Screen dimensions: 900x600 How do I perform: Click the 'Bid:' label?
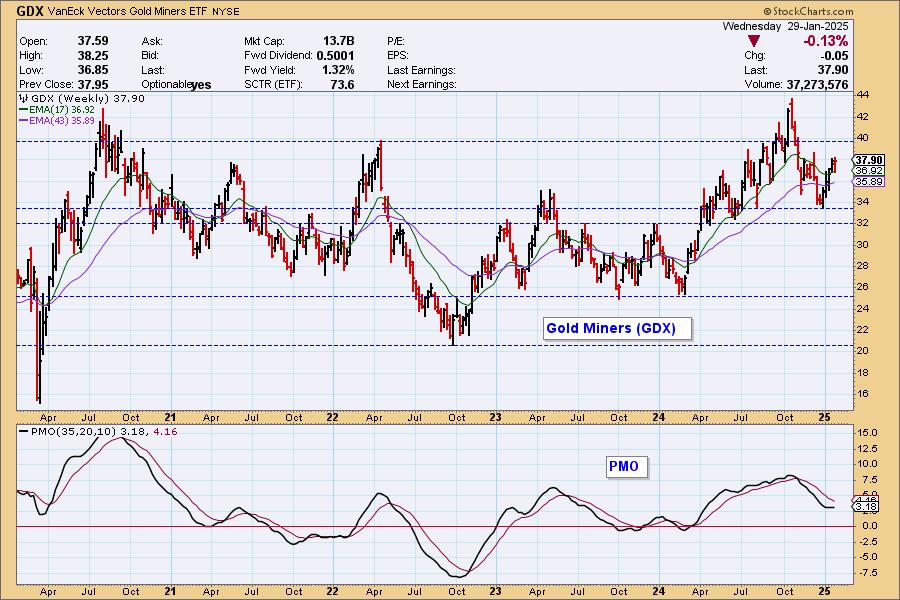click(152, 56)
